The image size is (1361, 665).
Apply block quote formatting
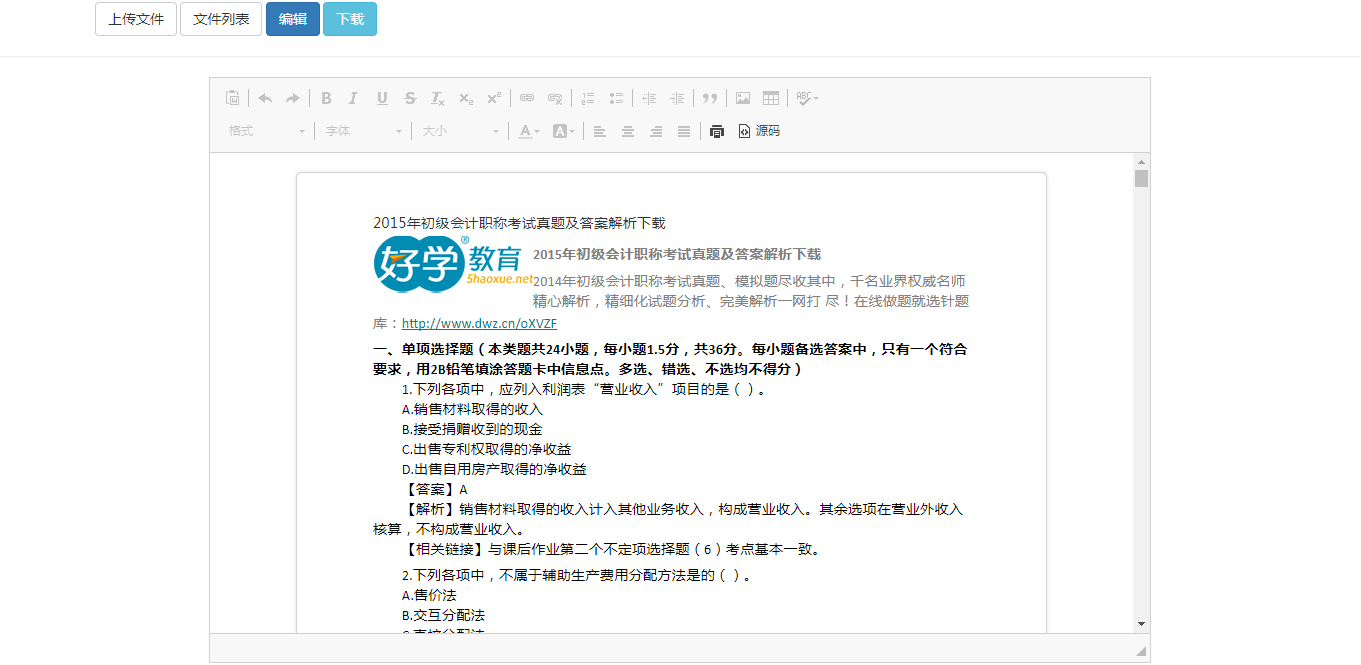710,98
